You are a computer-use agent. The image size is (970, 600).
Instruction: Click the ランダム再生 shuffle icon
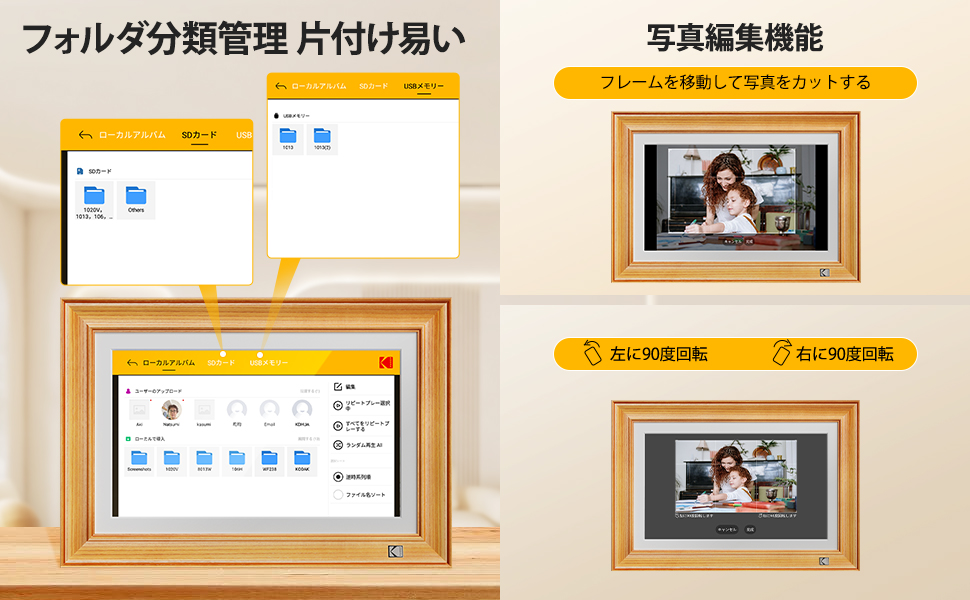pos(338,445)
